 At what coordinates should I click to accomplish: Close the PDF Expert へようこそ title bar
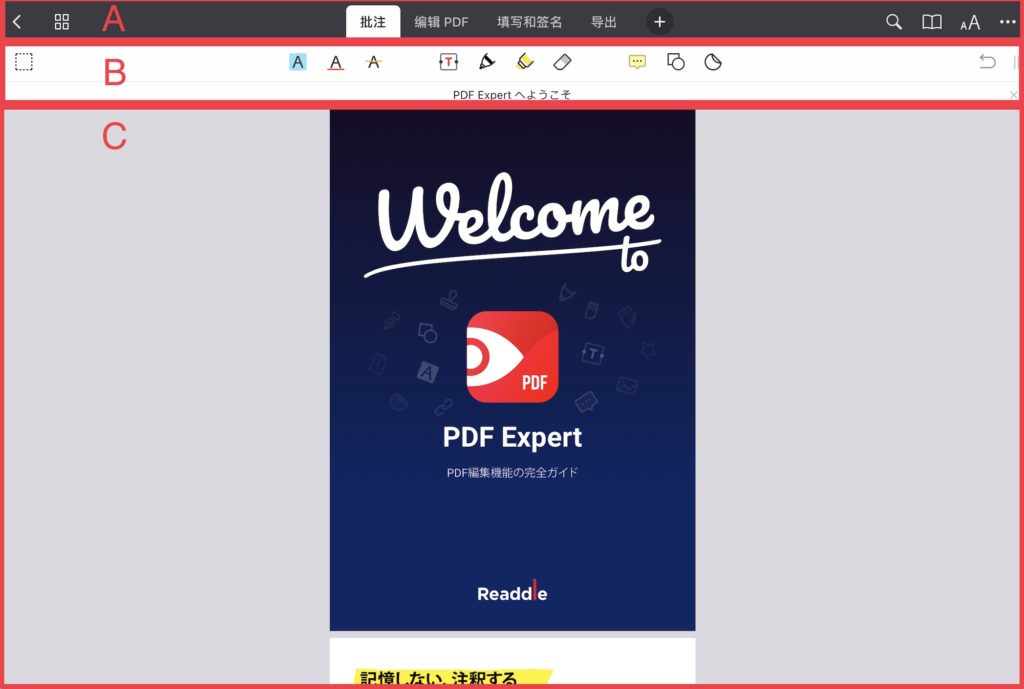pyautogui.click(x=1014, y=95)
